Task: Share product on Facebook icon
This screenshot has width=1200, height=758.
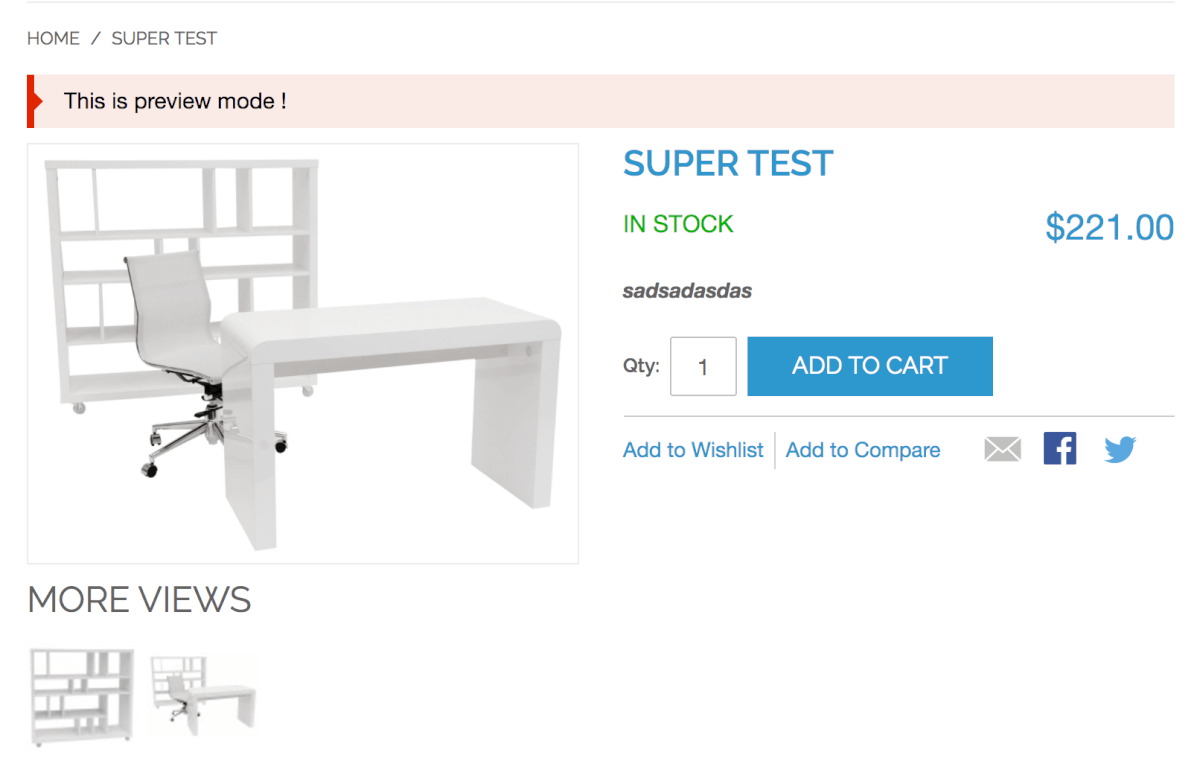Action: (x=1059, y=448)
